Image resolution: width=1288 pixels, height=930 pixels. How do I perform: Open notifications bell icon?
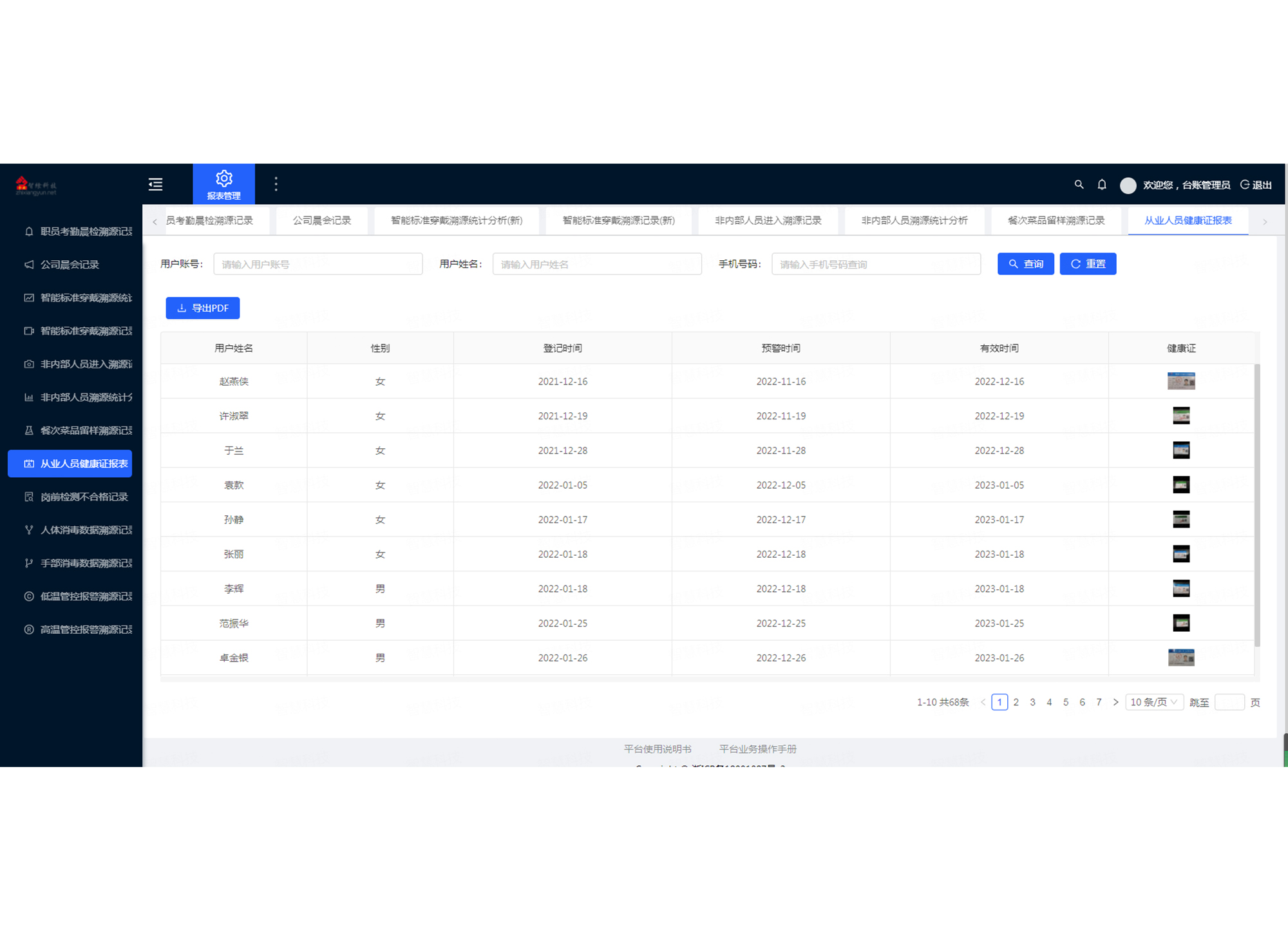[1102, 185]
